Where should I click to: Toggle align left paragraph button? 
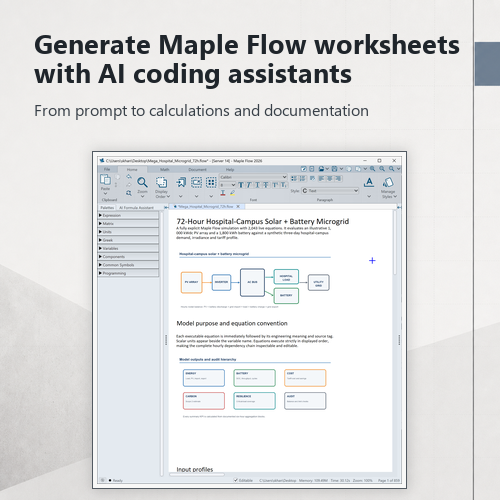tap(321, 178)
